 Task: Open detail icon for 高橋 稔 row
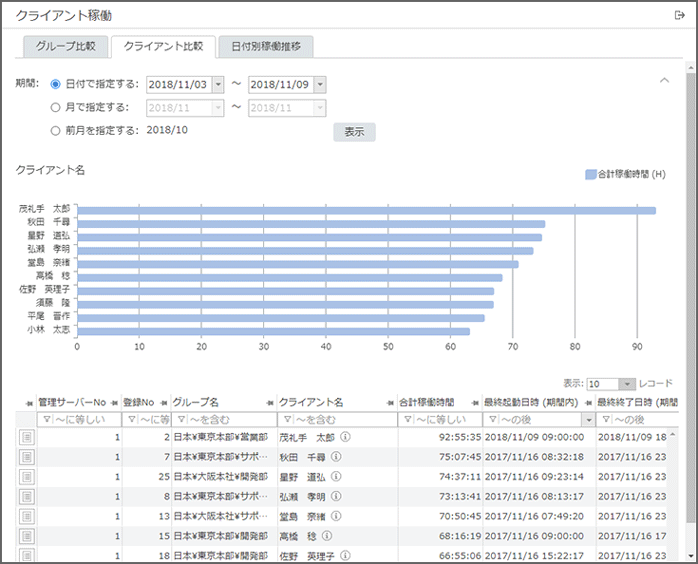click(x=27, y=536)
